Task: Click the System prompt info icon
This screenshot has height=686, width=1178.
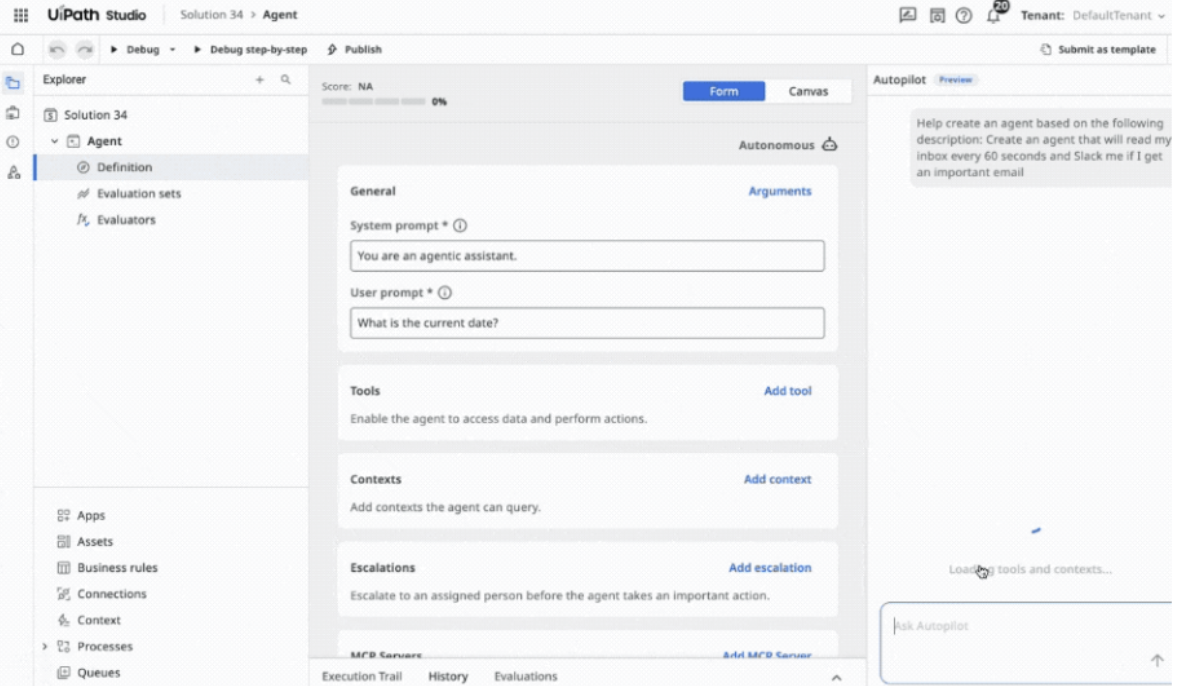Action: 460,226
